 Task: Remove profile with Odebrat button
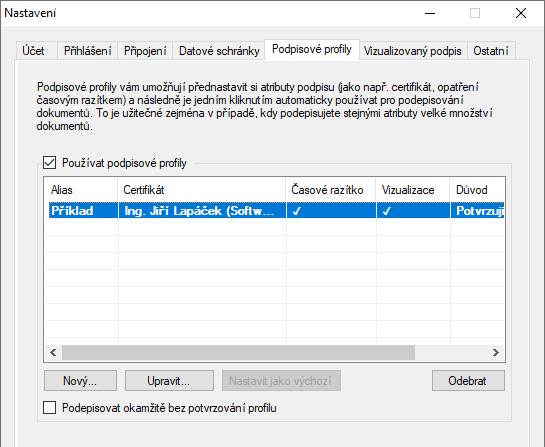tap(468, 381)
